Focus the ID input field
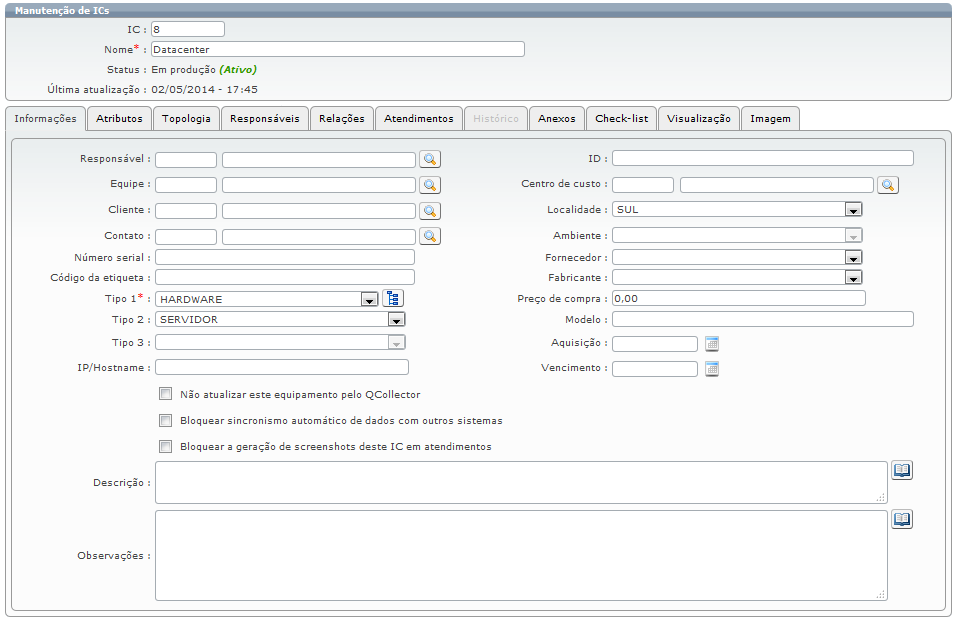The image size is (955, 621). pyautogui.click(x=763, y=158)
